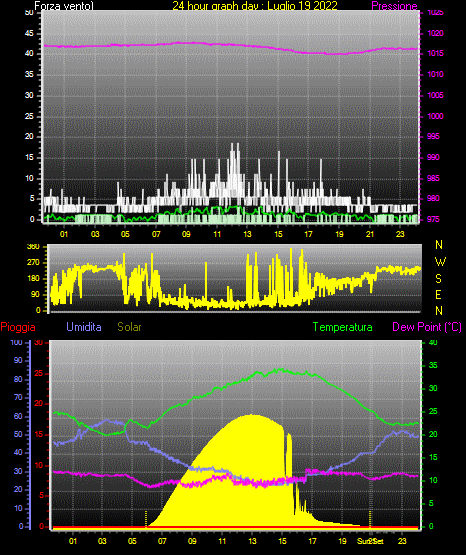Click the 24 hour graph day title
Screen dimensions: 466x555
tap(255, 6)
